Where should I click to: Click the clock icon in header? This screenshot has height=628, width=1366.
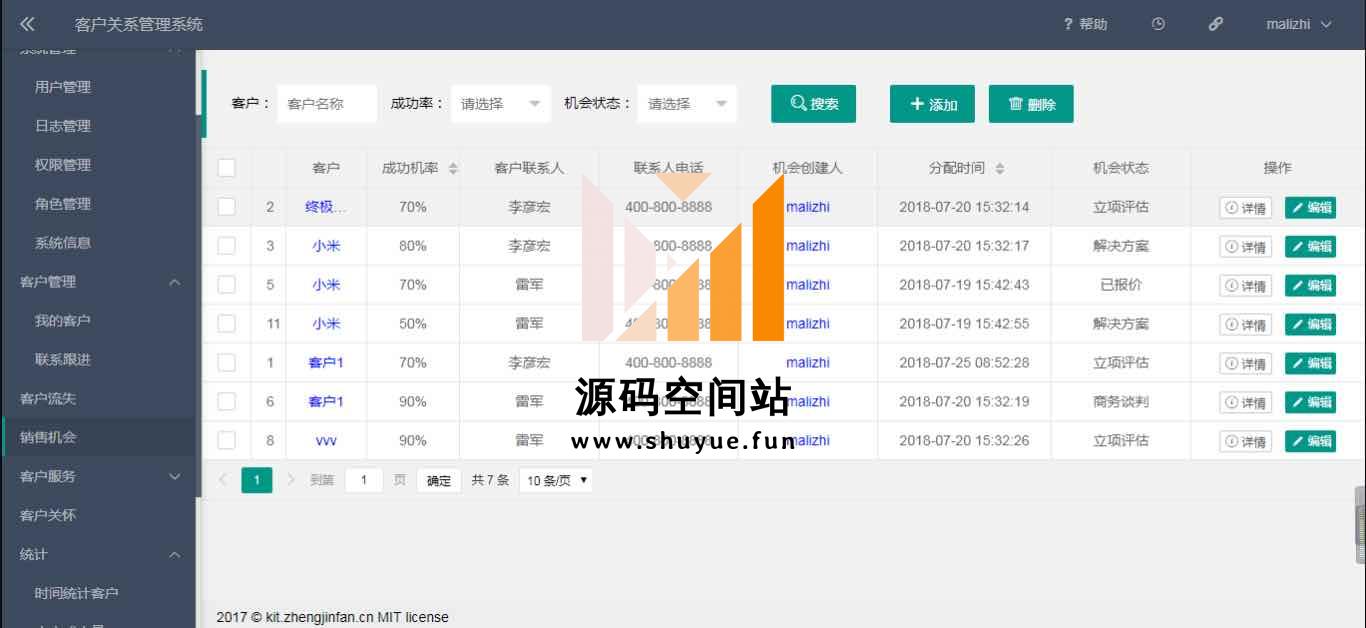pos(1158,24)
